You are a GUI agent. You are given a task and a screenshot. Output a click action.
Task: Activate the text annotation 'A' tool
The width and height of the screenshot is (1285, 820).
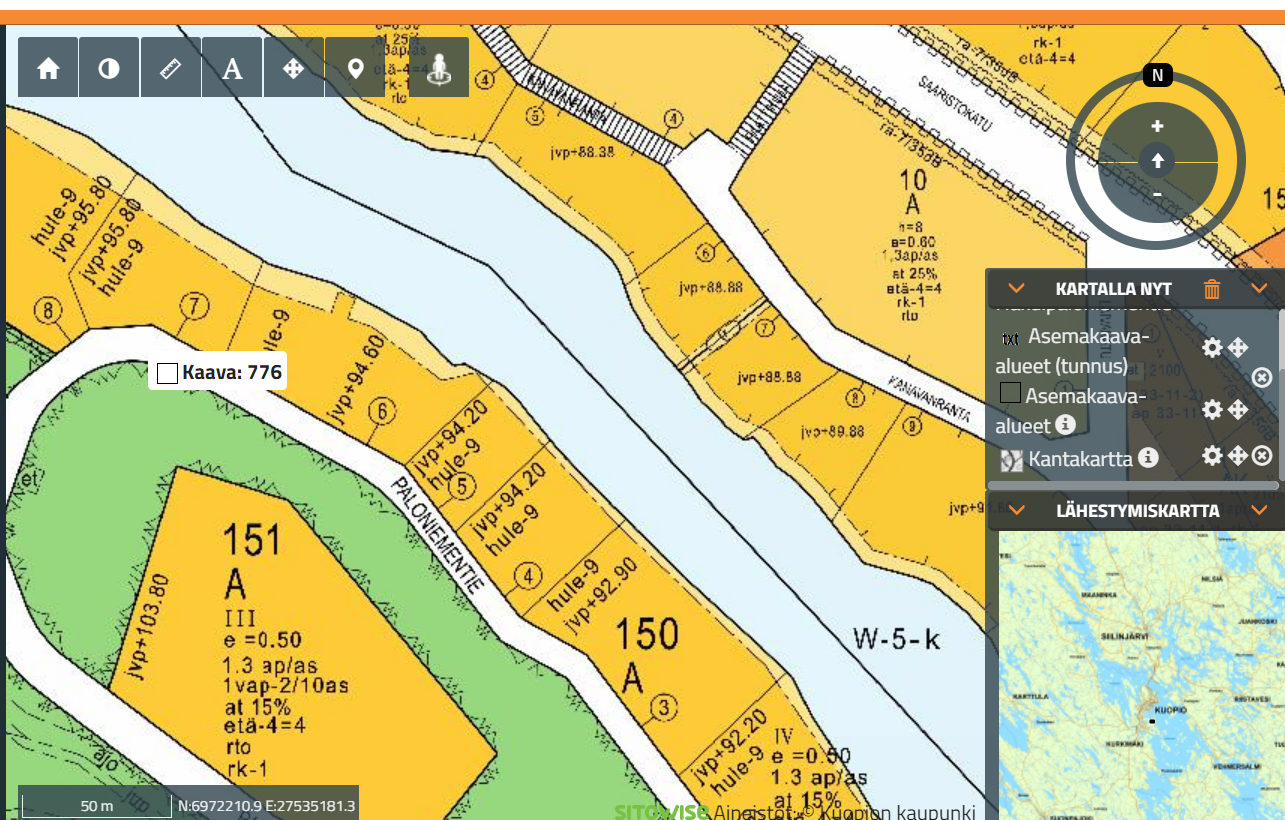(232, 68)
